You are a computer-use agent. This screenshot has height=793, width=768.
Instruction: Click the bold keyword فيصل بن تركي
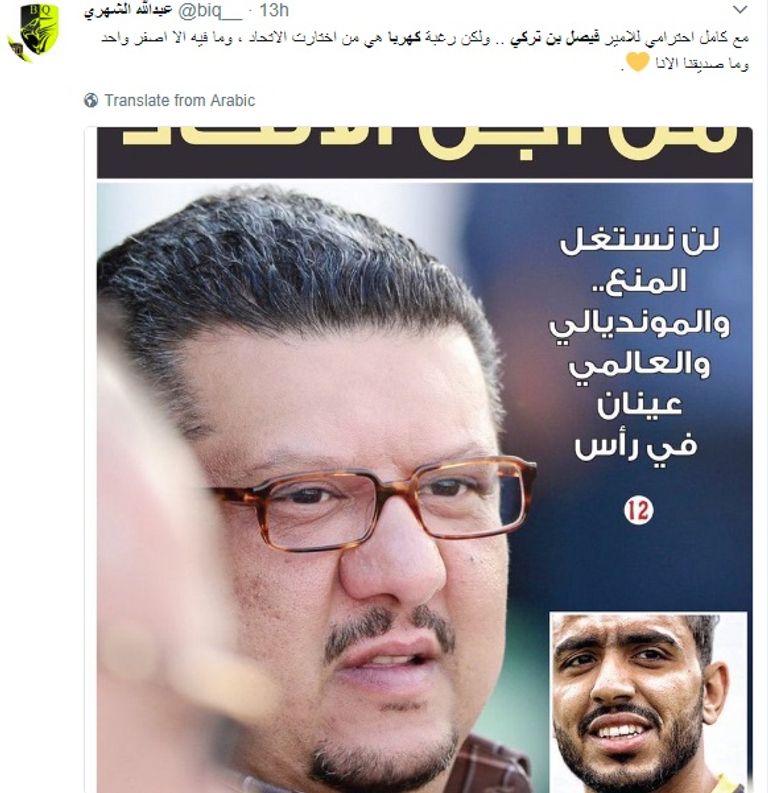555,38
